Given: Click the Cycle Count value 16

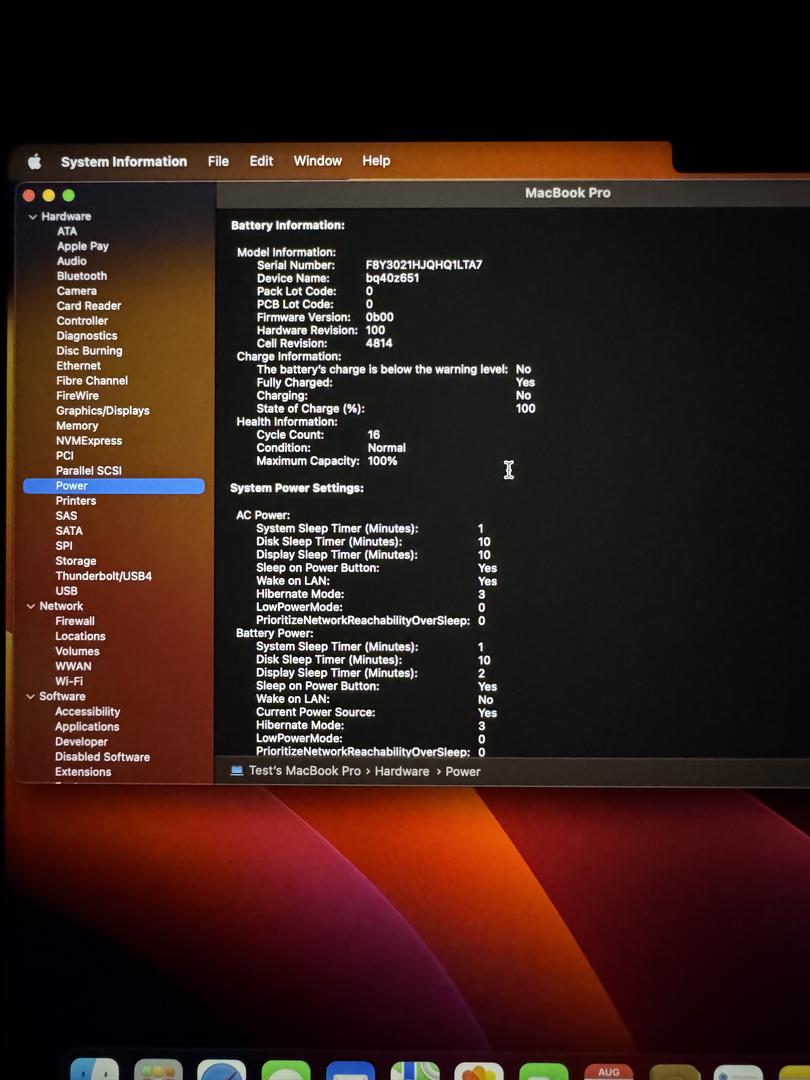Looking at the screenshot, I should 373,435.
